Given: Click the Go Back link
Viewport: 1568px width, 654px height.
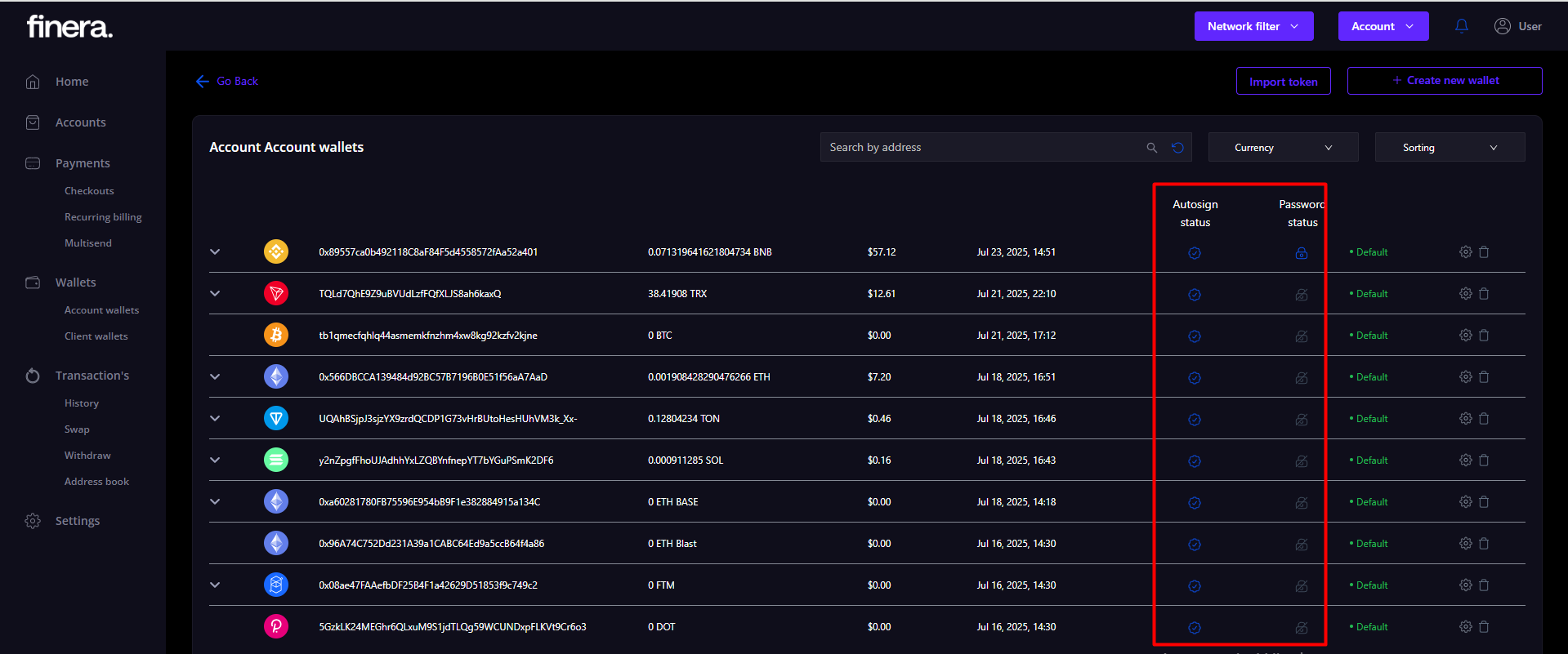Looking at the screenshot, I should pos(227,81).
